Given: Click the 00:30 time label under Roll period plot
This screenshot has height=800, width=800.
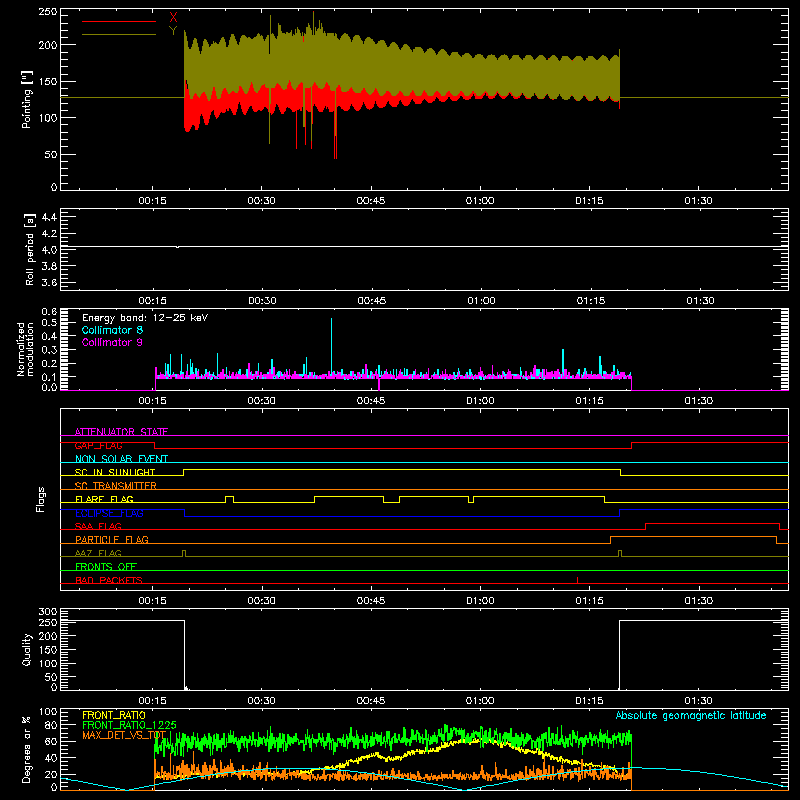Looking at the screenshot, I should 262,301.
